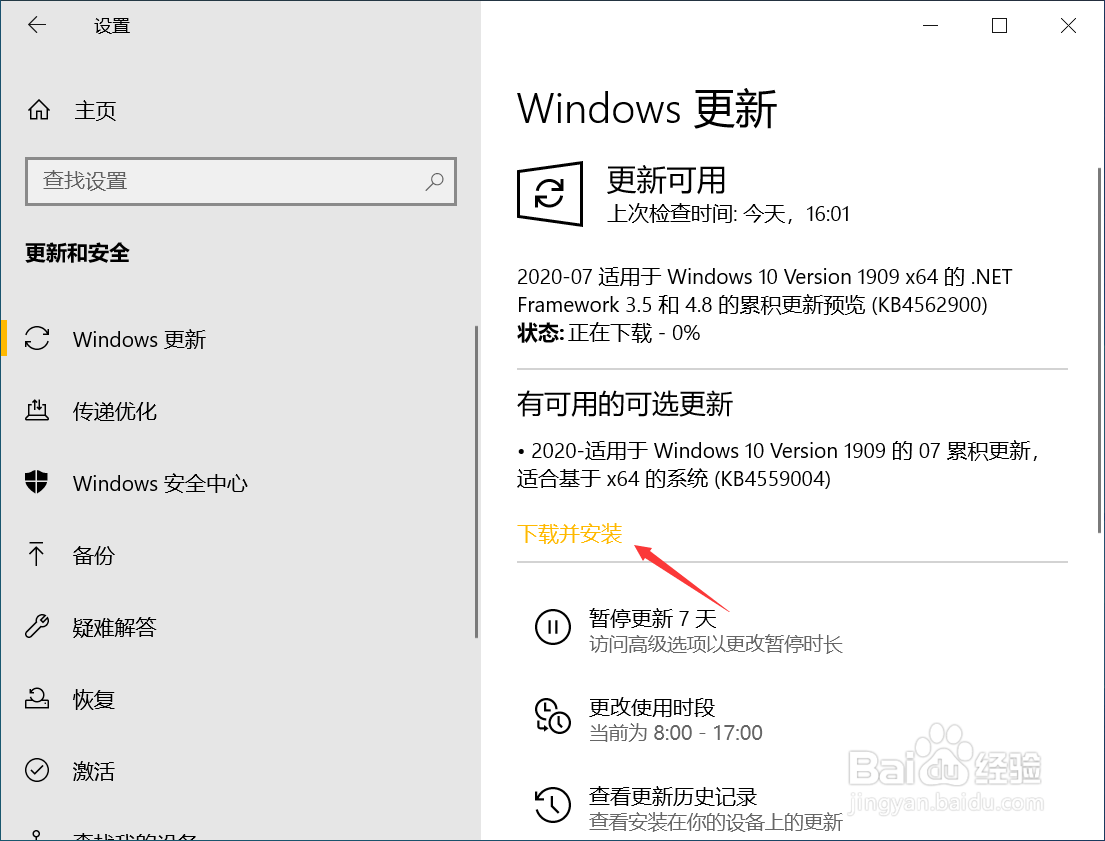Click the 下载并安装 link
Screen dimensions: 1105x841
(x=569, y=534)
